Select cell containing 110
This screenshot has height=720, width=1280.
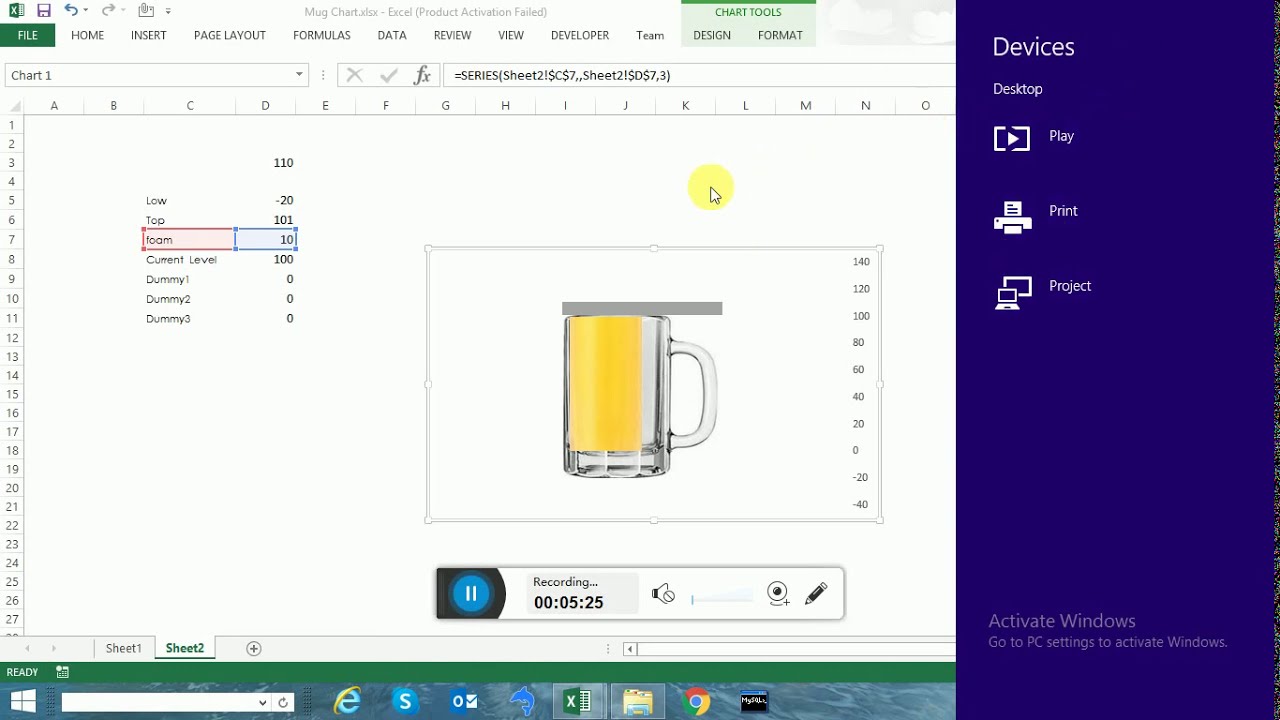(x=265, y=162)
